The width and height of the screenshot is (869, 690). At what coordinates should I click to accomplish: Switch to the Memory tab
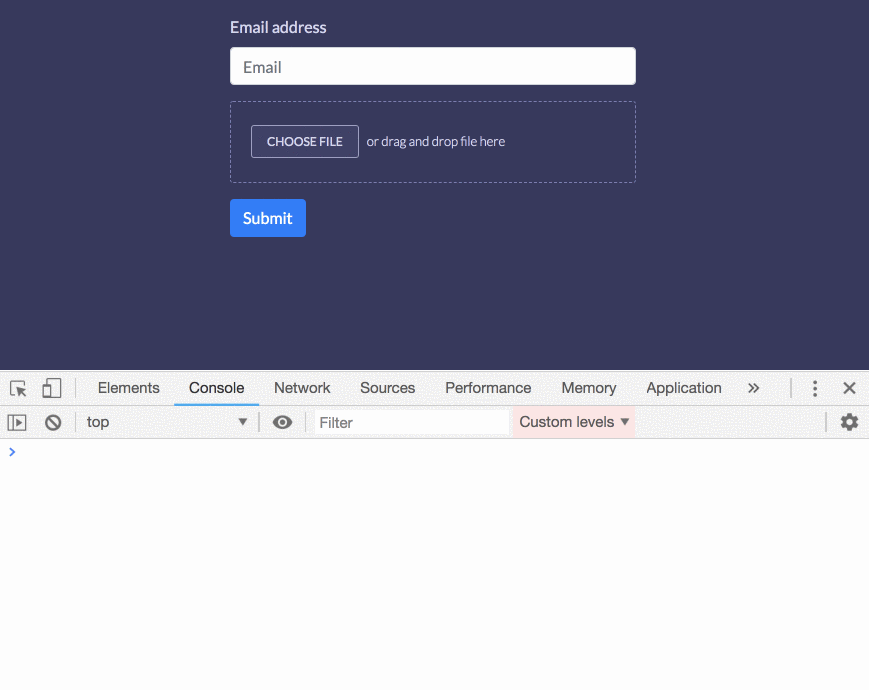click(x=589, y=388)
